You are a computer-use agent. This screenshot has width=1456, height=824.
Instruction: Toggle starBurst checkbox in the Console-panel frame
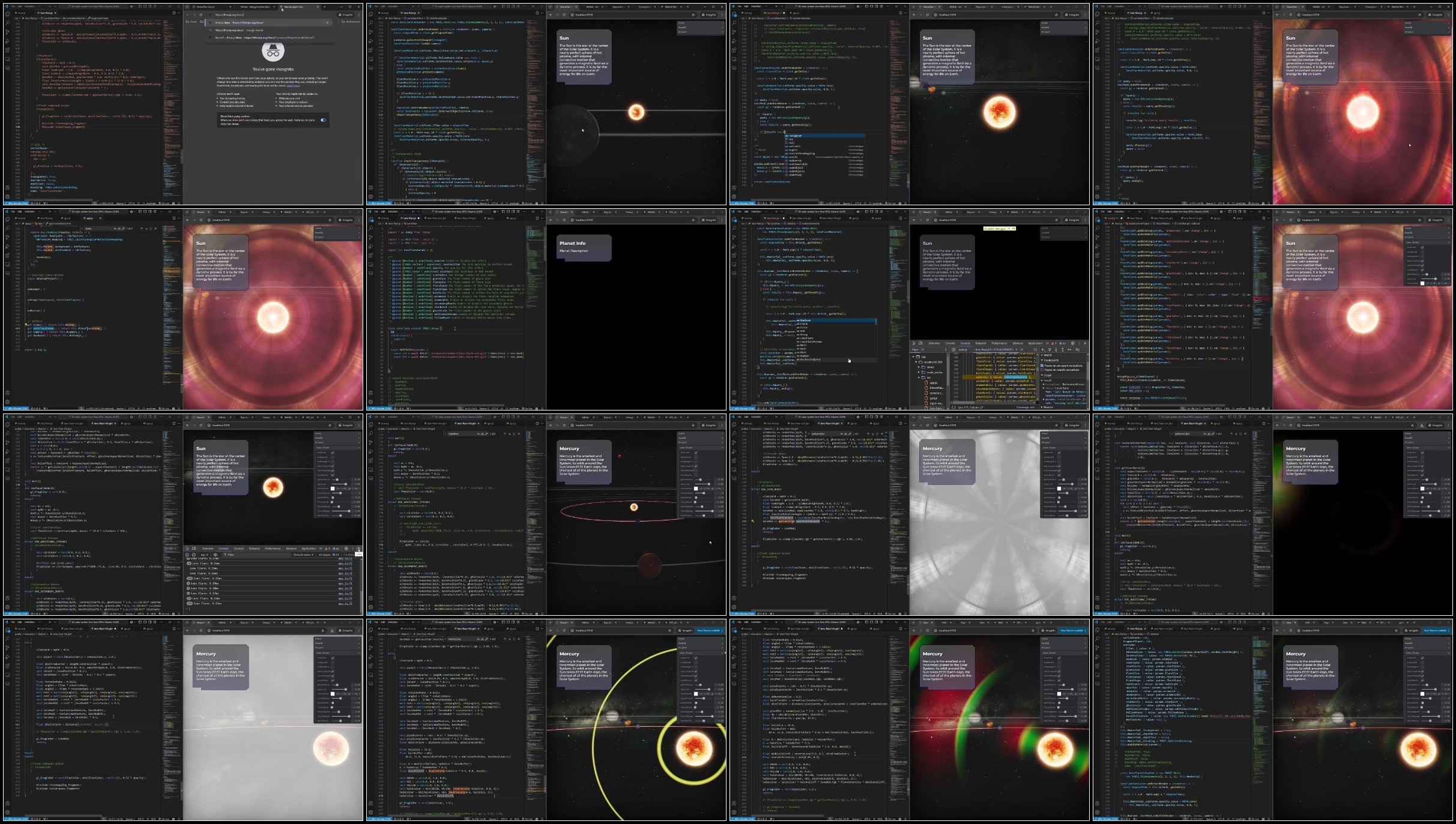[x=333, y=475]
